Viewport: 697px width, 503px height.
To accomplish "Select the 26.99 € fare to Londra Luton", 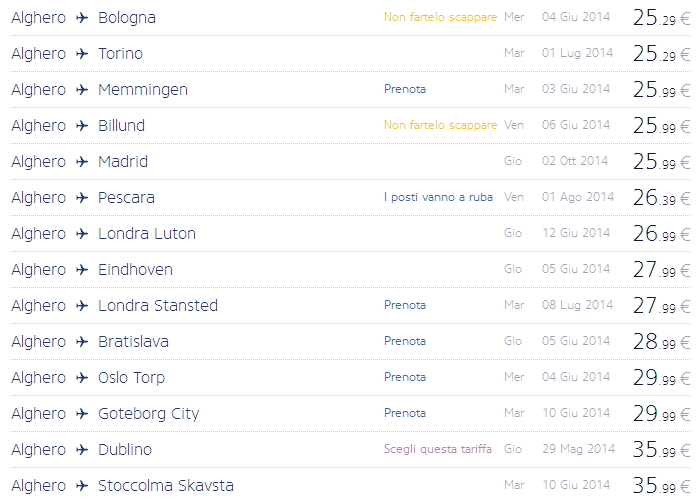I will pos(661,234).
